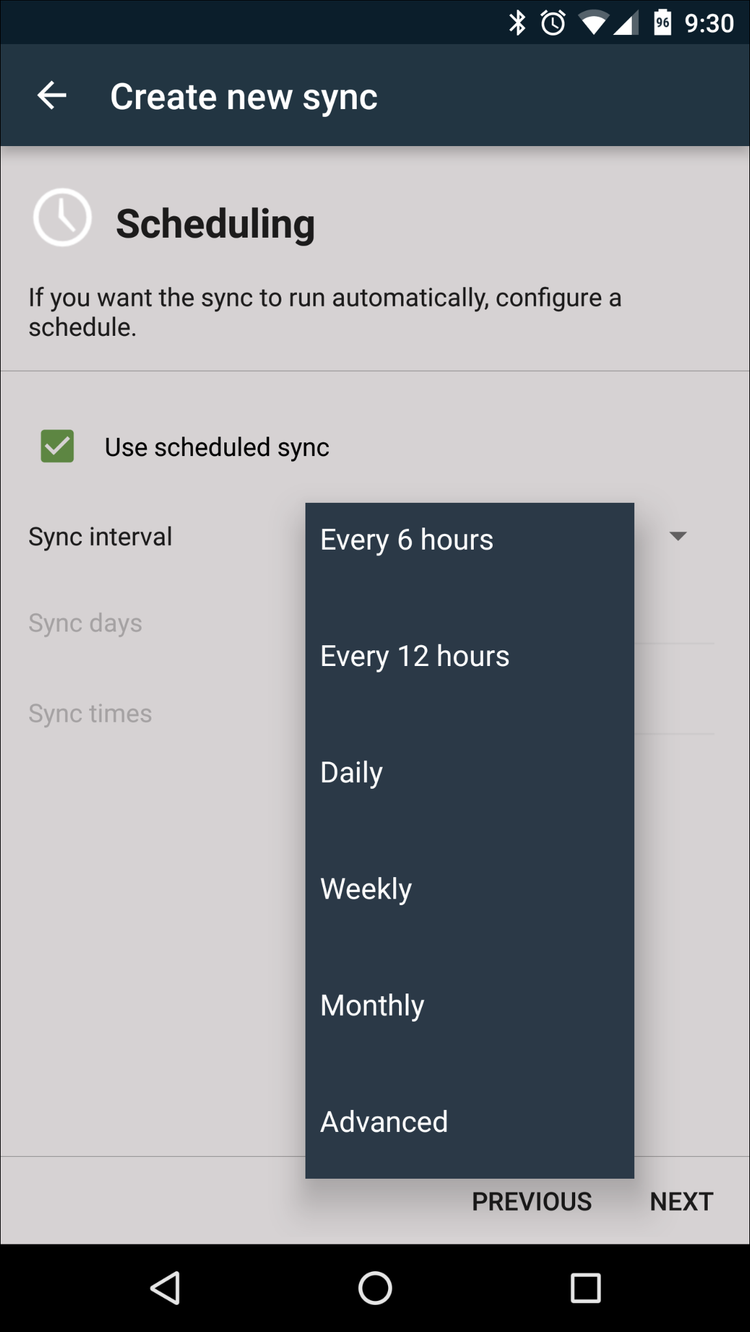This screenshot has width=750, height=1332.
Task: Click the NEXT button
Action: click(681, 1201)
